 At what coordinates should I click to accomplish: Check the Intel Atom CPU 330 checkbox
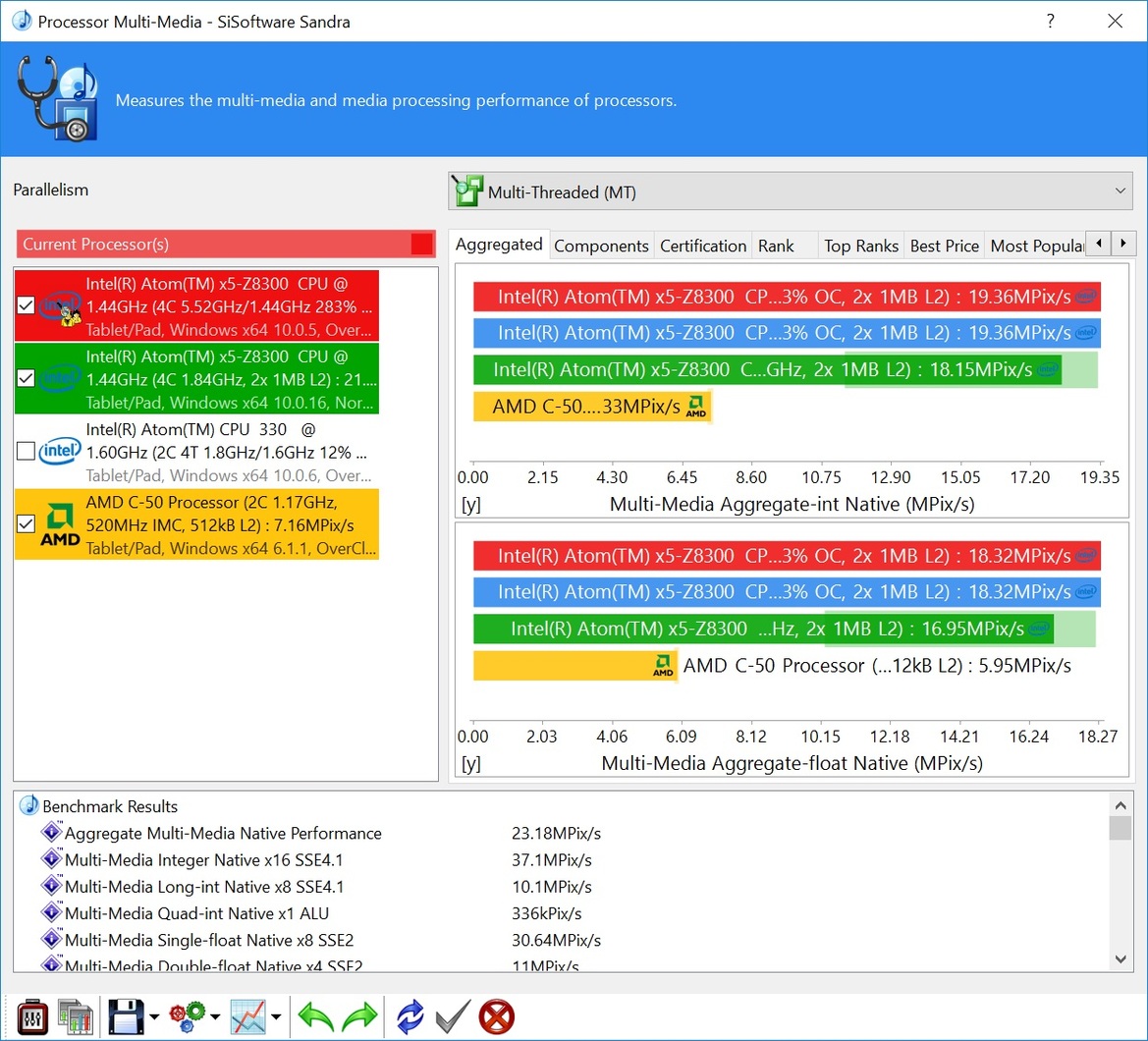(x=26, y=451)
